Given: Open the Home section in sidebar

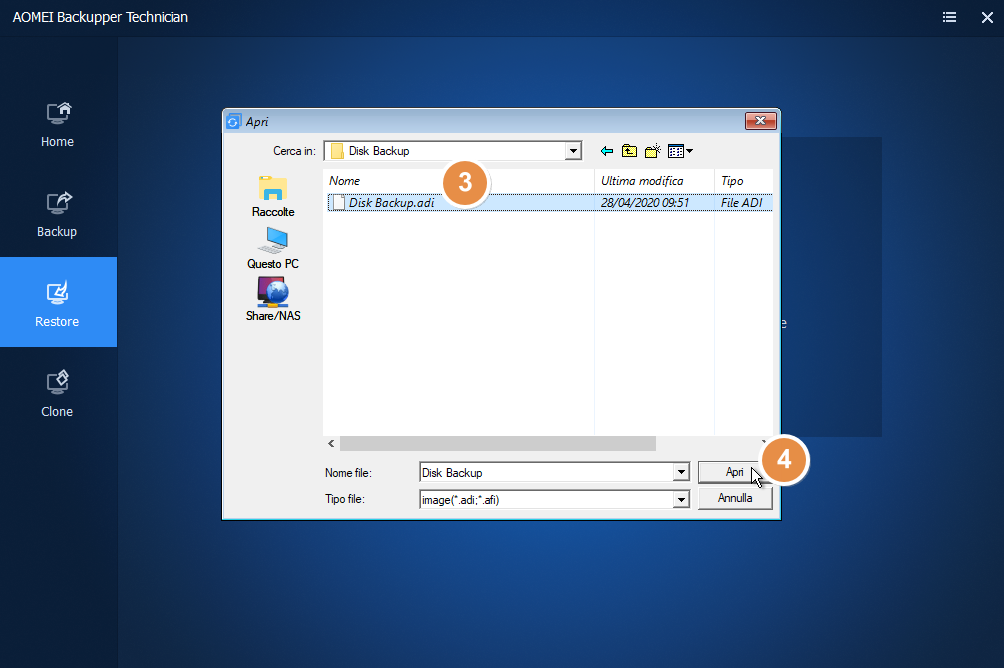Looking at the screenshot, I should 58,126.
